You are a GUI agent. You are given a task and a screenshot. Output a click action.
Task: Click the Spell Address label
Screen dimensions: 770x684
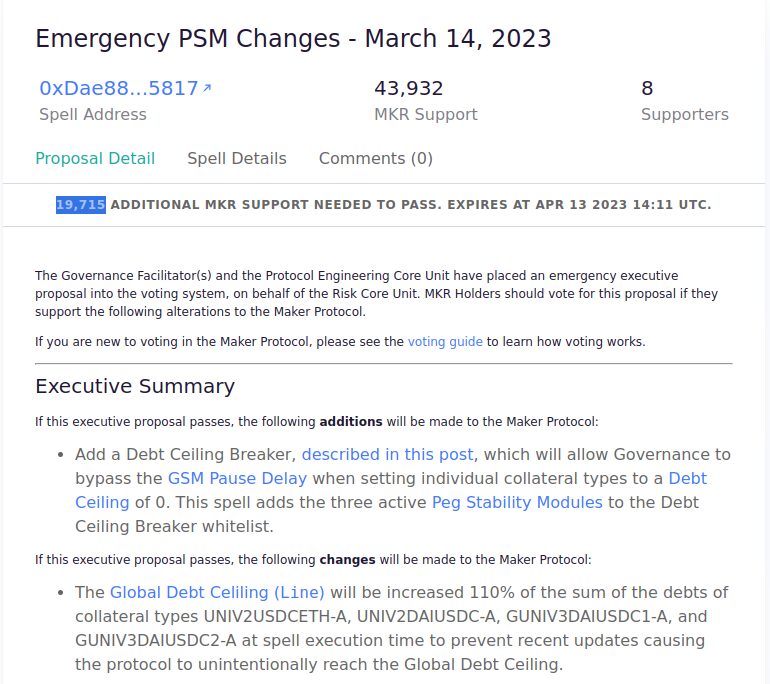(93, 114)
